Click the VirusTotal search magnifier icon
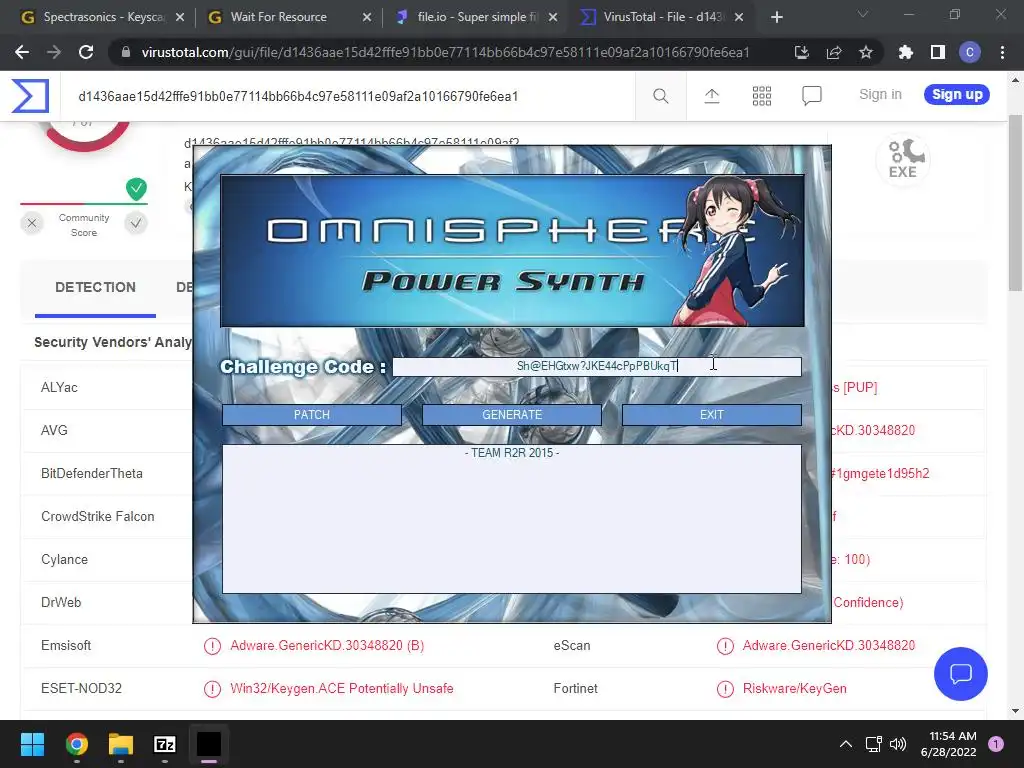This screenshot has height=768, width=1024. (660, 96)
